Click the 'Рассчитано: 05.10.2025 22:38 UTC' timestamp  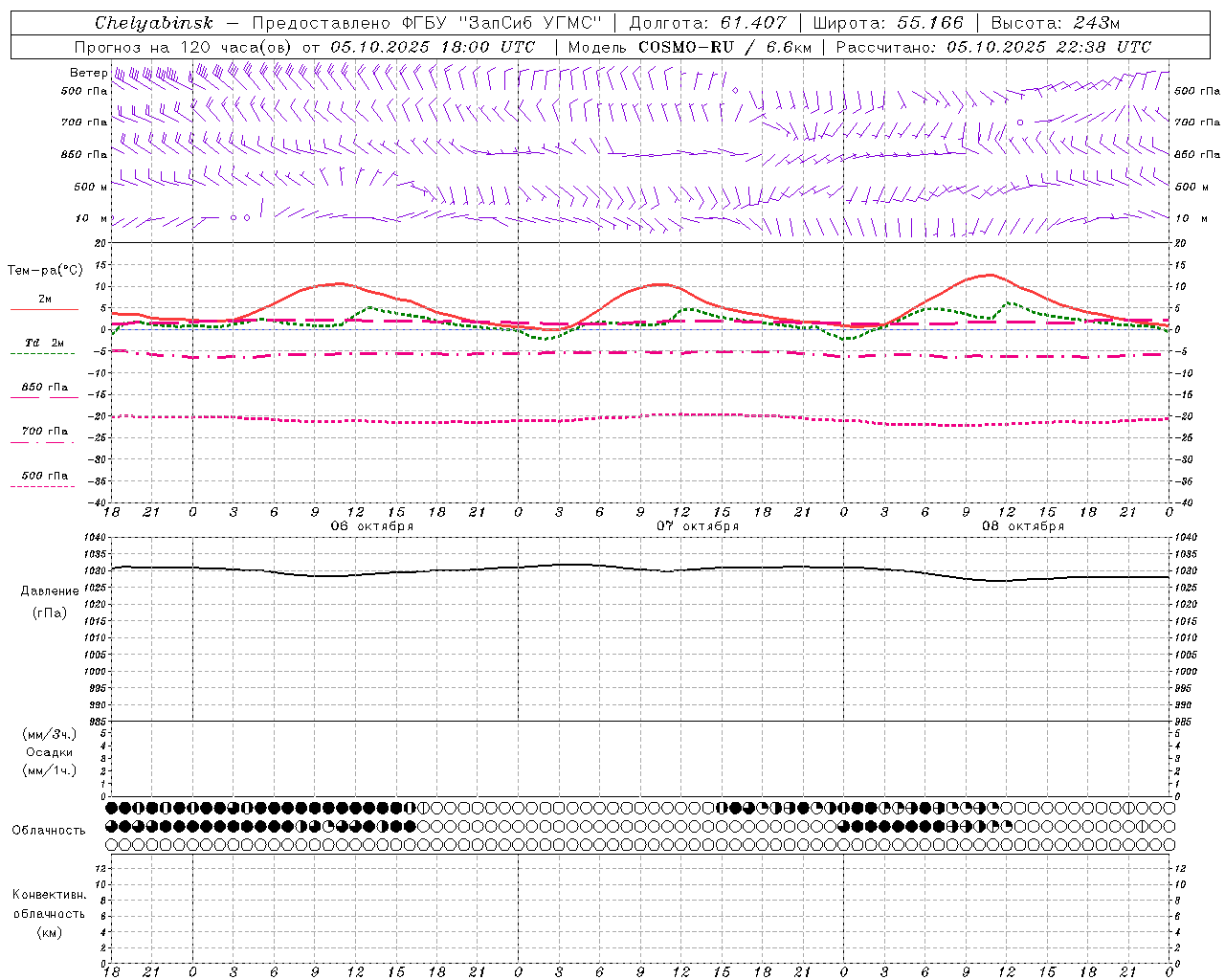pos(993,47)
